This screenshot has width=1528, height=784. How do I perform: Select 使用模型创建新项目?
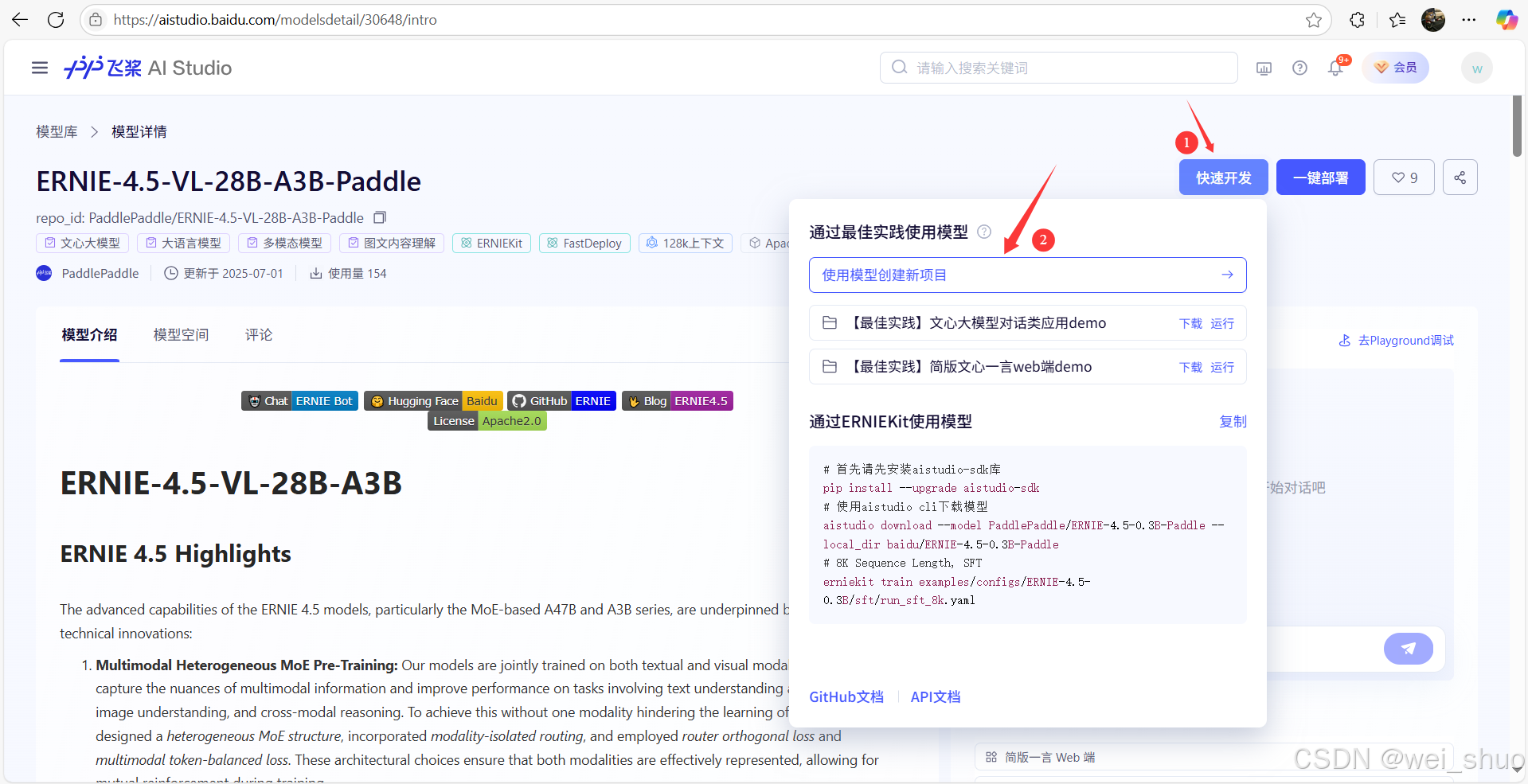[x=1028, y=275]
